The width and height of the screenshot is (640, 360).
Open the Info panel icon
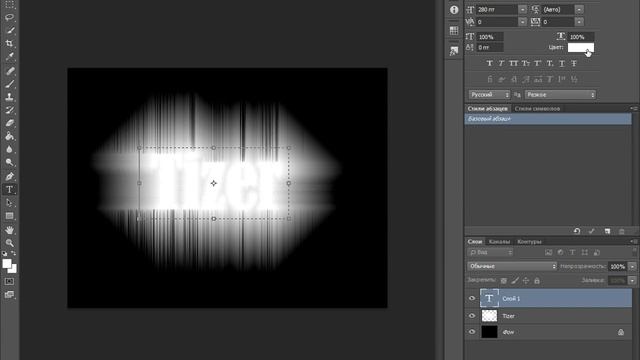(454, 10)
